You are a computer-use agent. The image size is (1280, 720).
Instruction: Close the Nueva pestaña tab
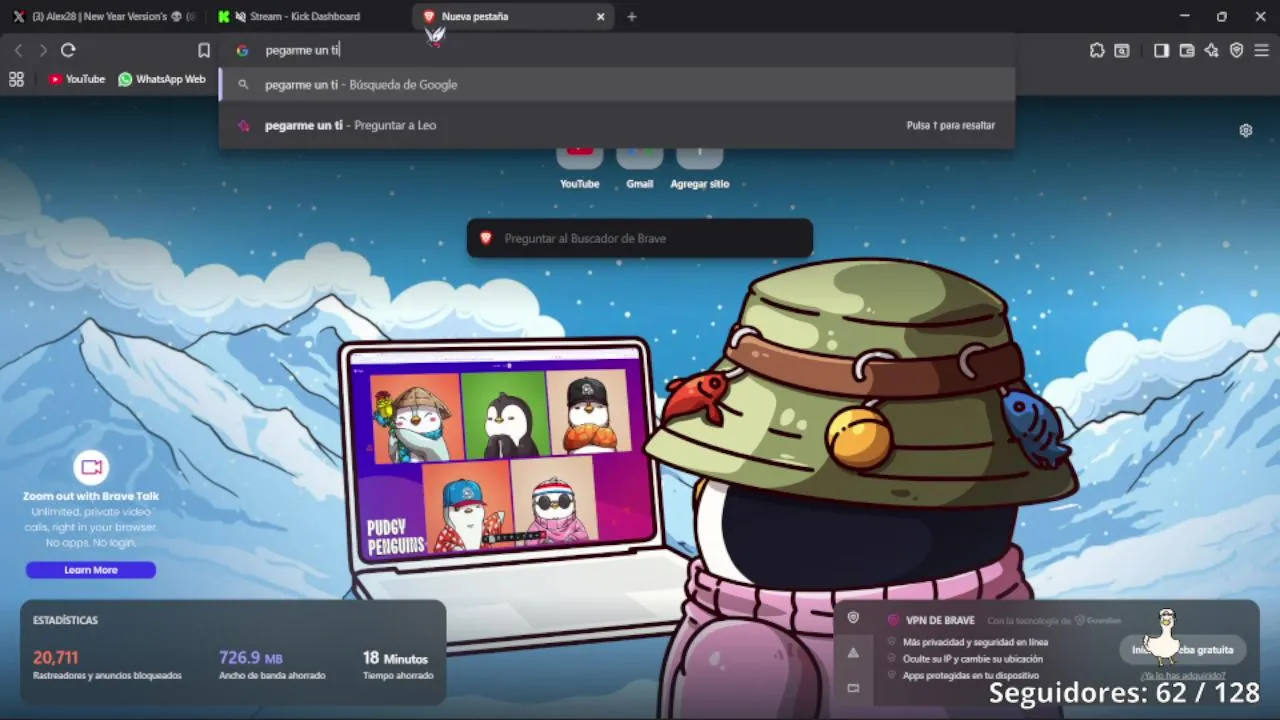click(x=601, y=16)
